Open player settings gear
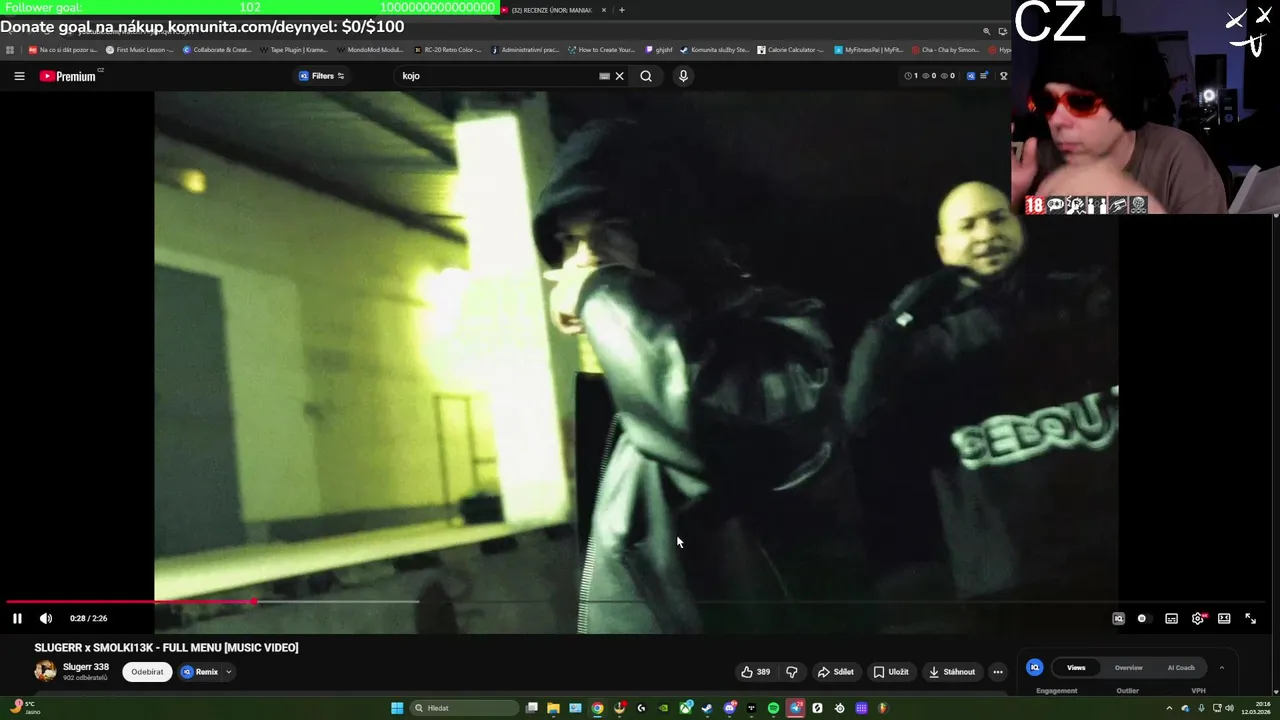Screen dimensions: 1280x720 [1198, 618]
